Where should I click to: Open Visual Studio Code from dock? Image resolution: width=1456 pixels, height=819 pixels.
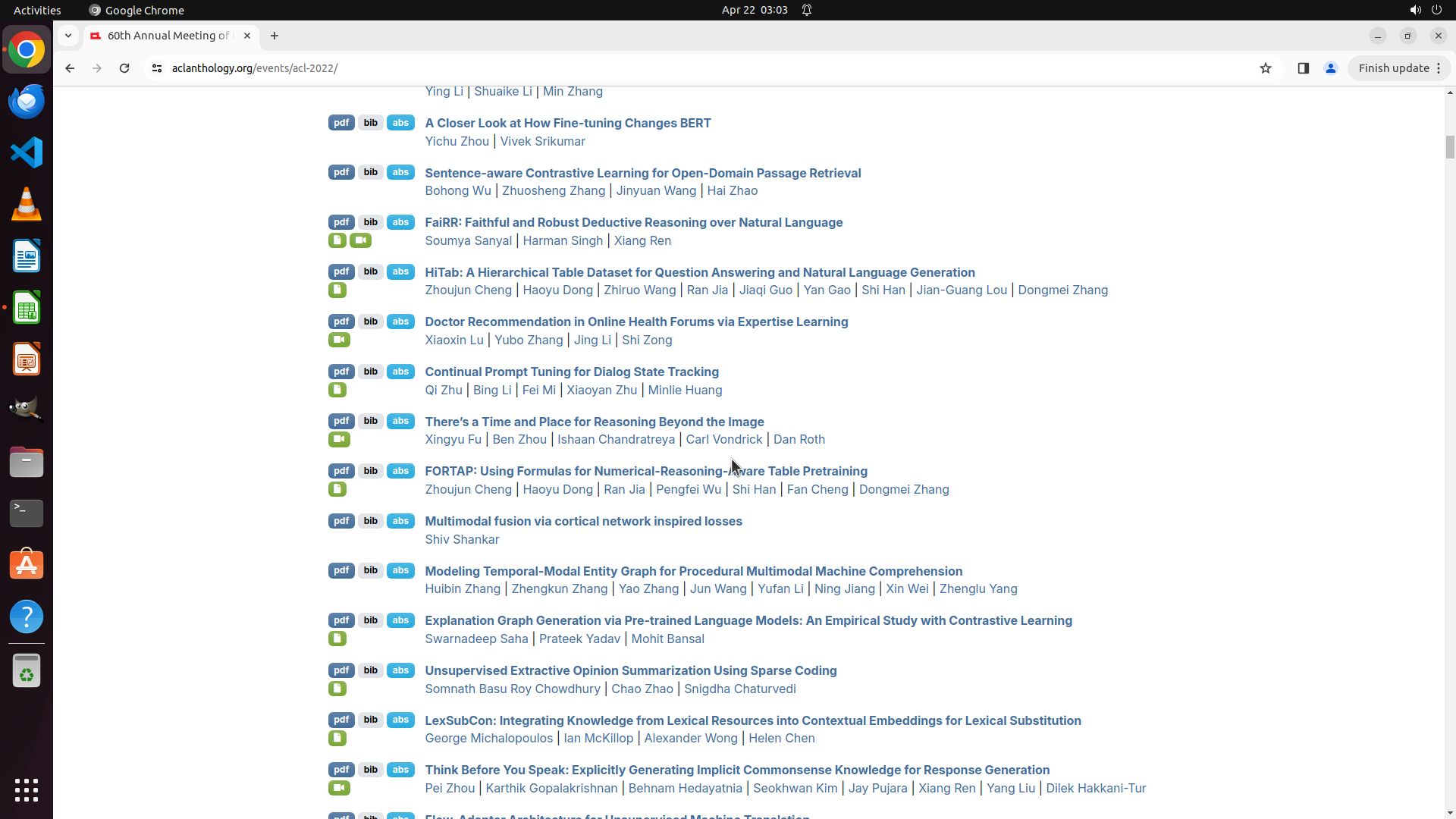[x=27, y=152]
